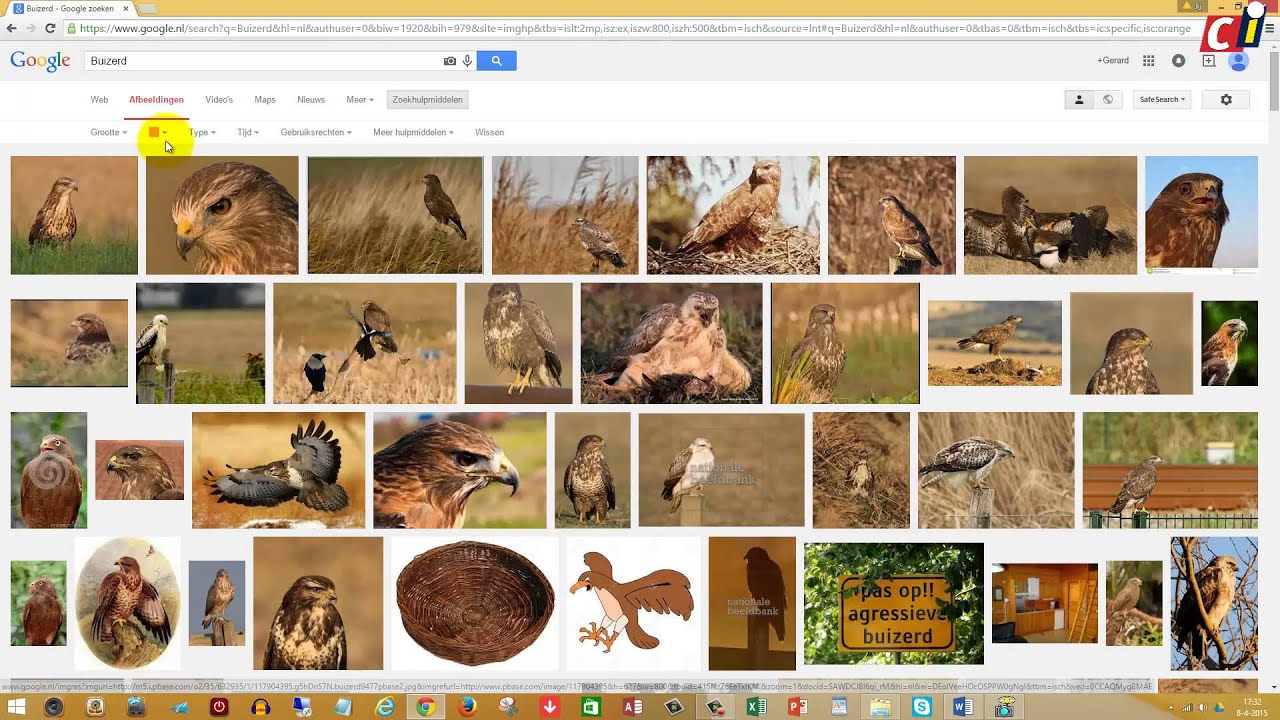Toggle the Zoekhulpmiddelen button
The image size is (1280, 720).
pyautogui.click(x=428, y=100)
